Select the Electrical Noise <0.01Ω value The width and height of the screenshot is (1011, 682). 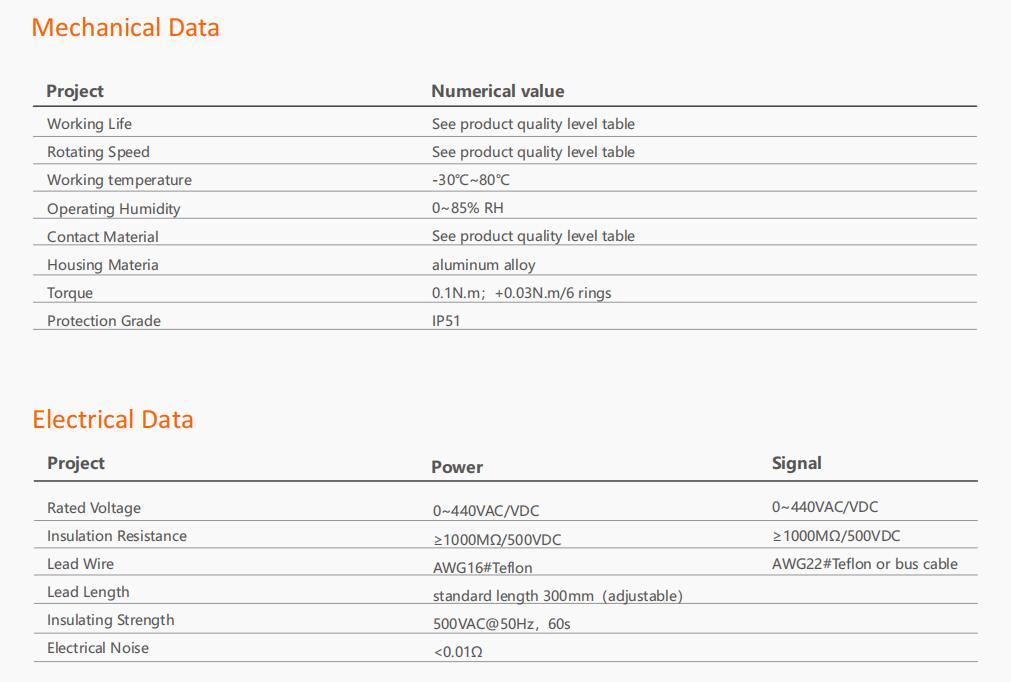point(458,652)
